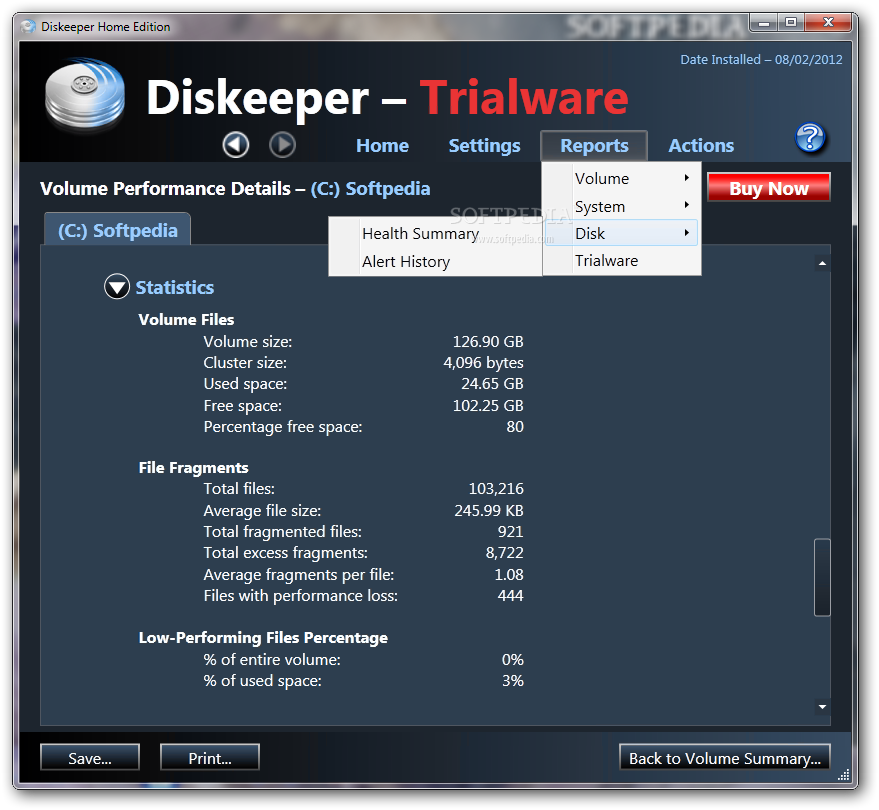The image size is (879, 810).
Task: Click the Diskeeper disk logo icon
Action: [x=85, y=94]
